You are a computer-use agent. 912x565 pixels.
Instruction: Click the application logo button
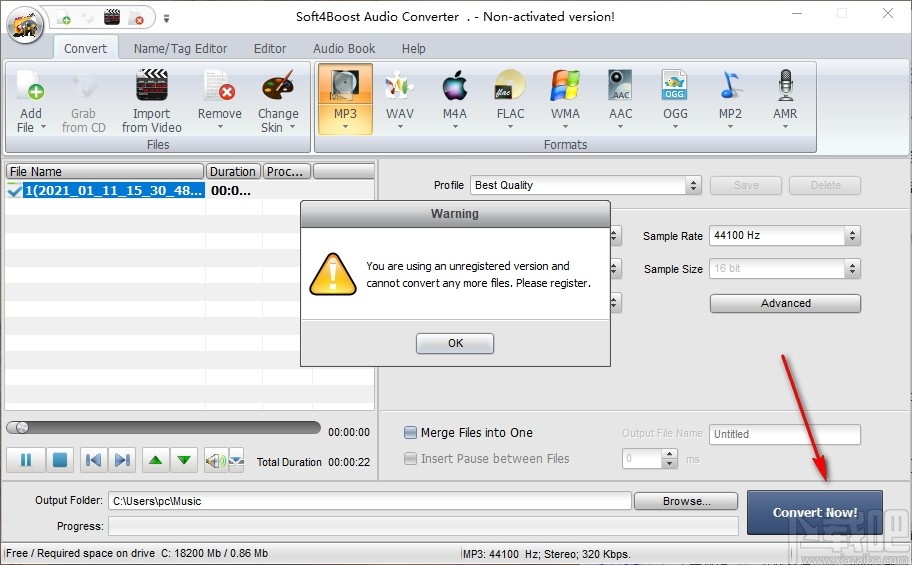tap(24, 24)
